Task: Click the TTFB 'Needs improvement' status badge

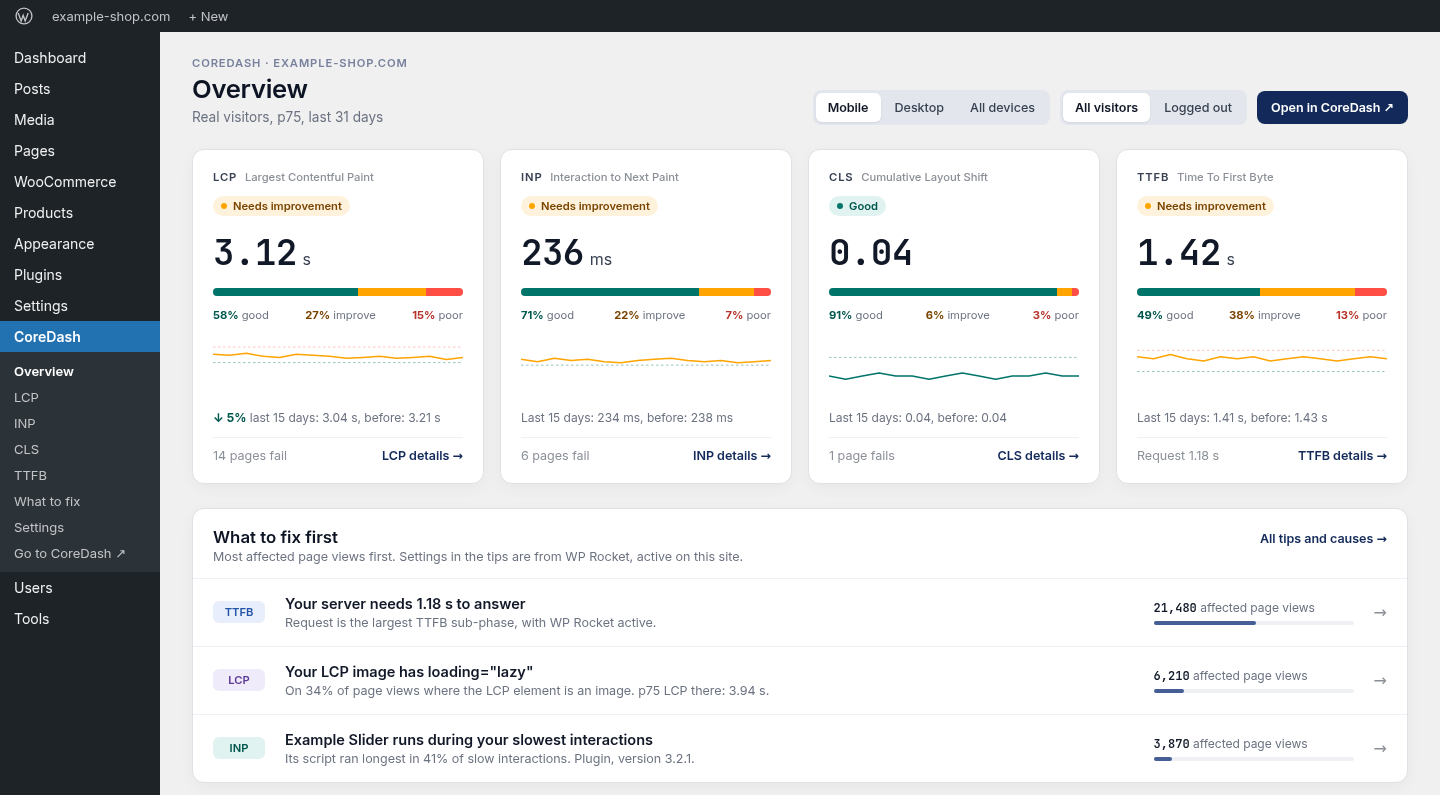Action: [1205, 206]
